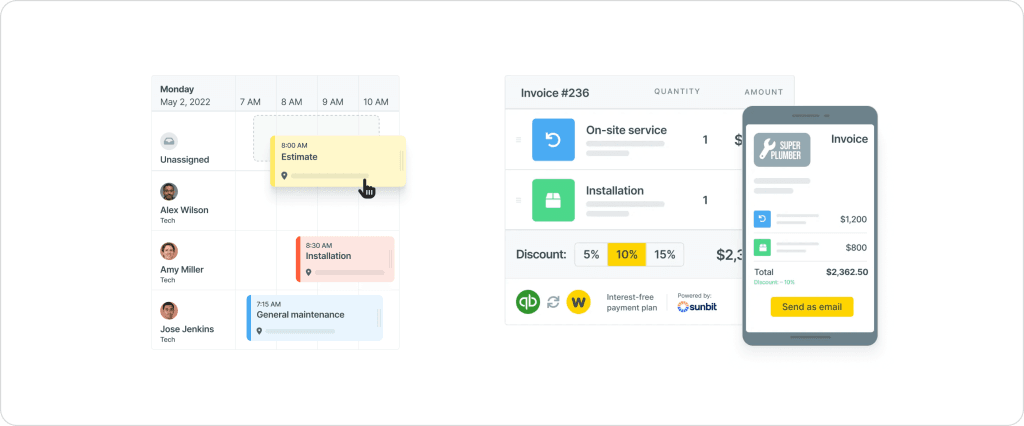
Task: Click the Super Plumber wrench logo
Action: click(x=781, y=149)
